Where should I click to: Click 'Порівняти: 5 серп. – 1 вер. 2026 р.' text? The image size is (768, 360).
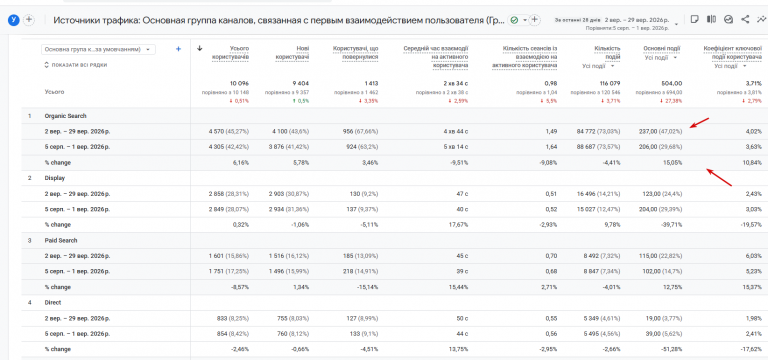click(627, 28)
